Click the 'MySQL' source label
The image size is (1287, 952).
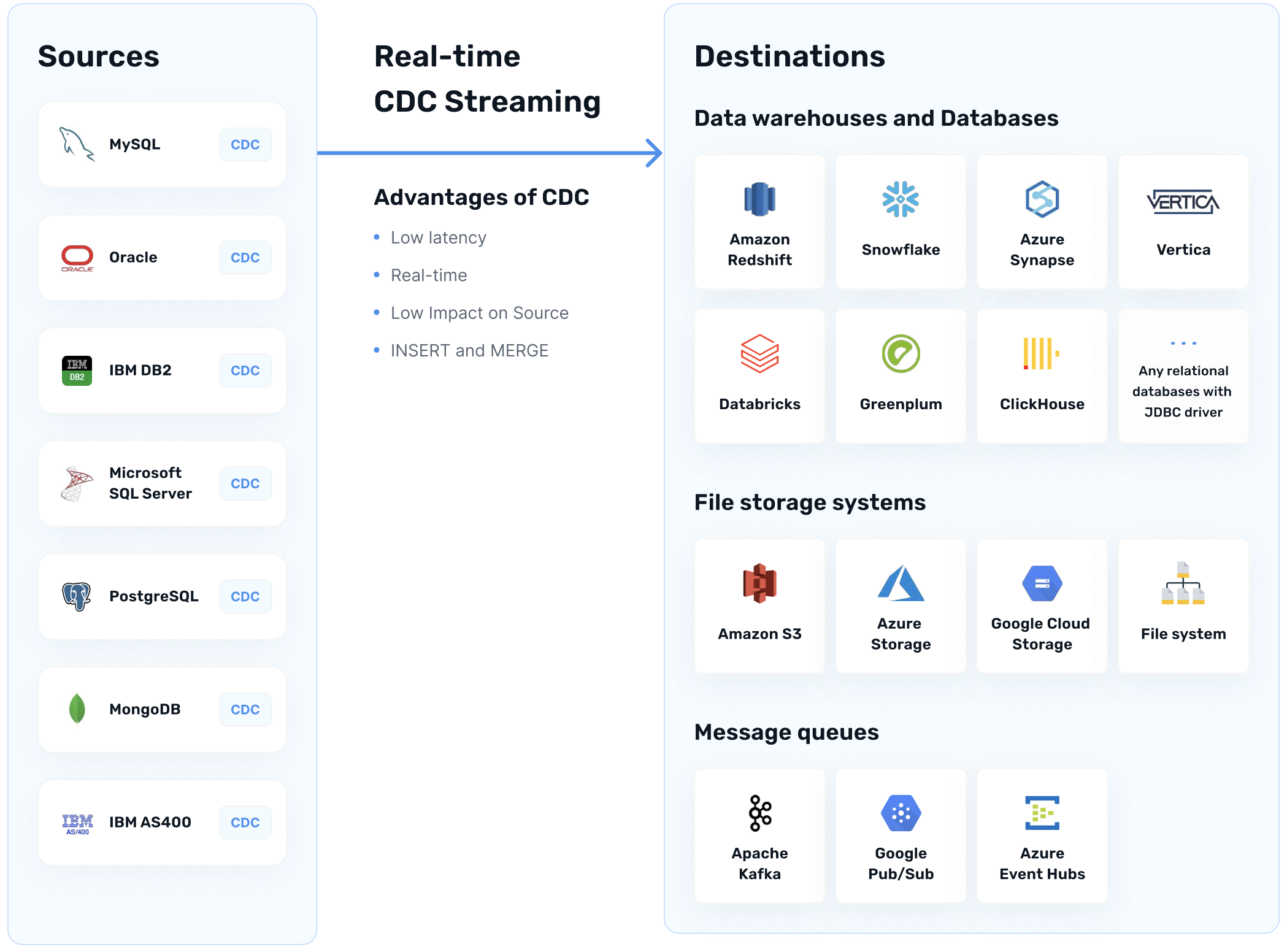(x=135, y=145)
